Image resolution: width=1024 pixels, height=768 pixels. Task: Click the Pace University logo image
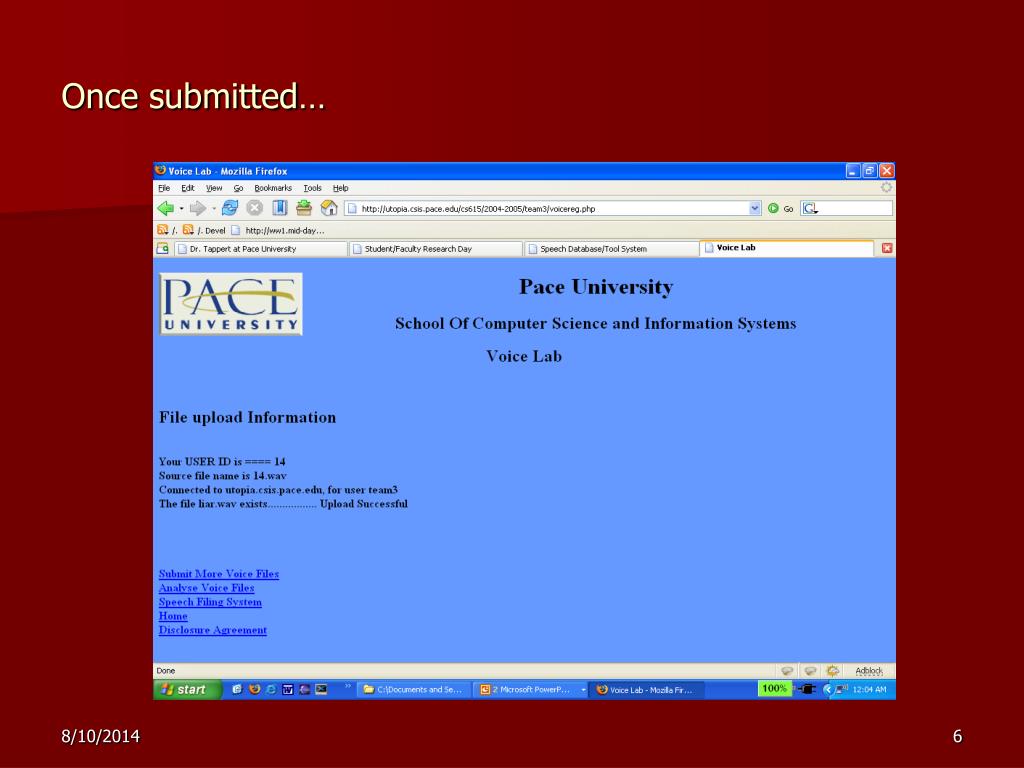point(231,304)
